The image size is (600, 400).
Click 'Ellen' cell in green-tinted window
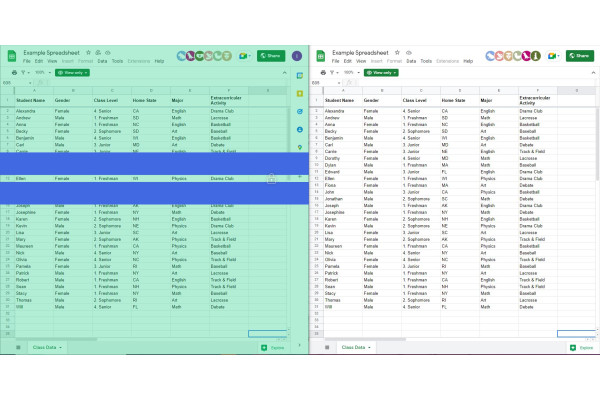(x=34, y=178)
